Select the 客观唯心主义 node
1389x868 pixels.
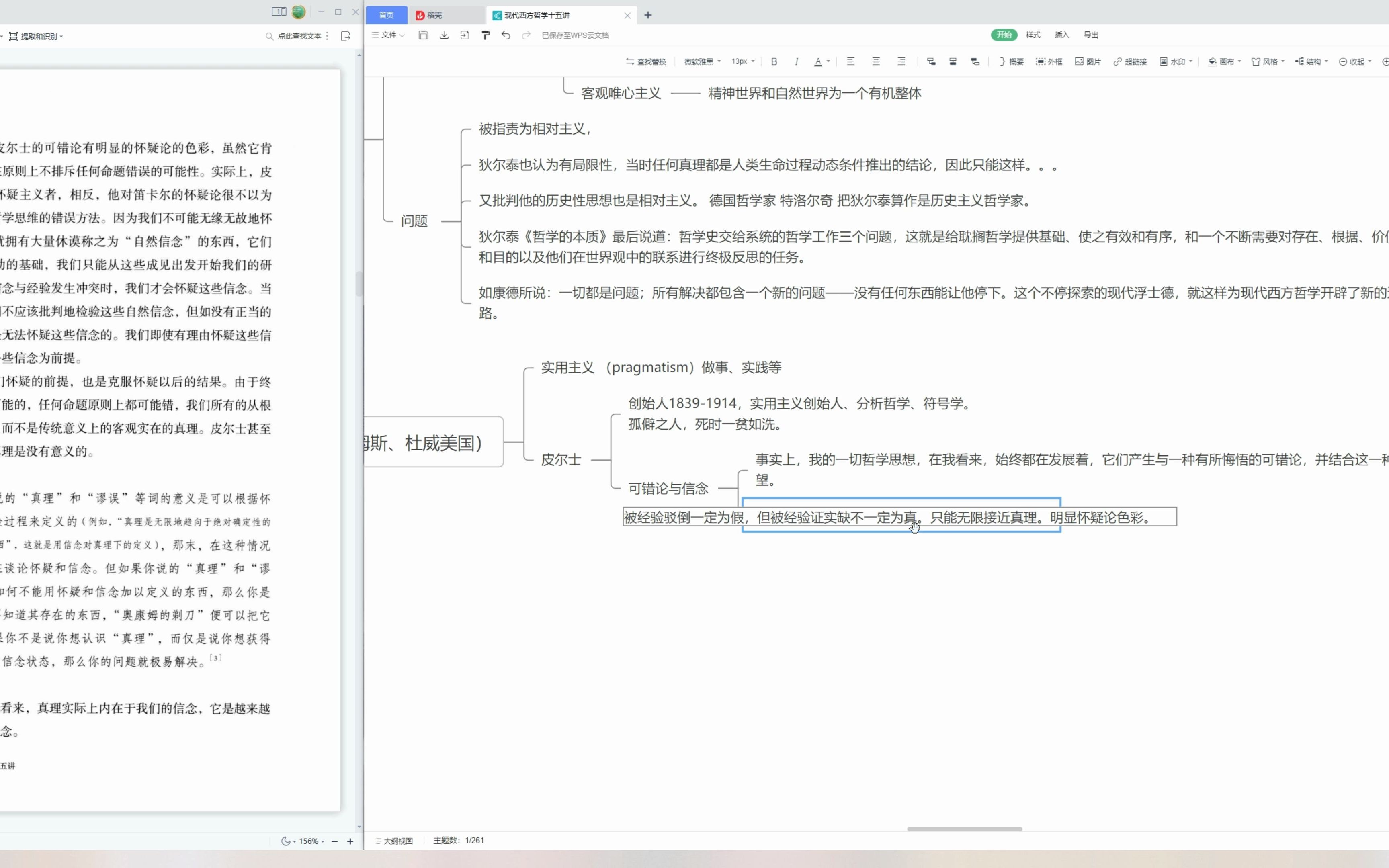(621, 94)
